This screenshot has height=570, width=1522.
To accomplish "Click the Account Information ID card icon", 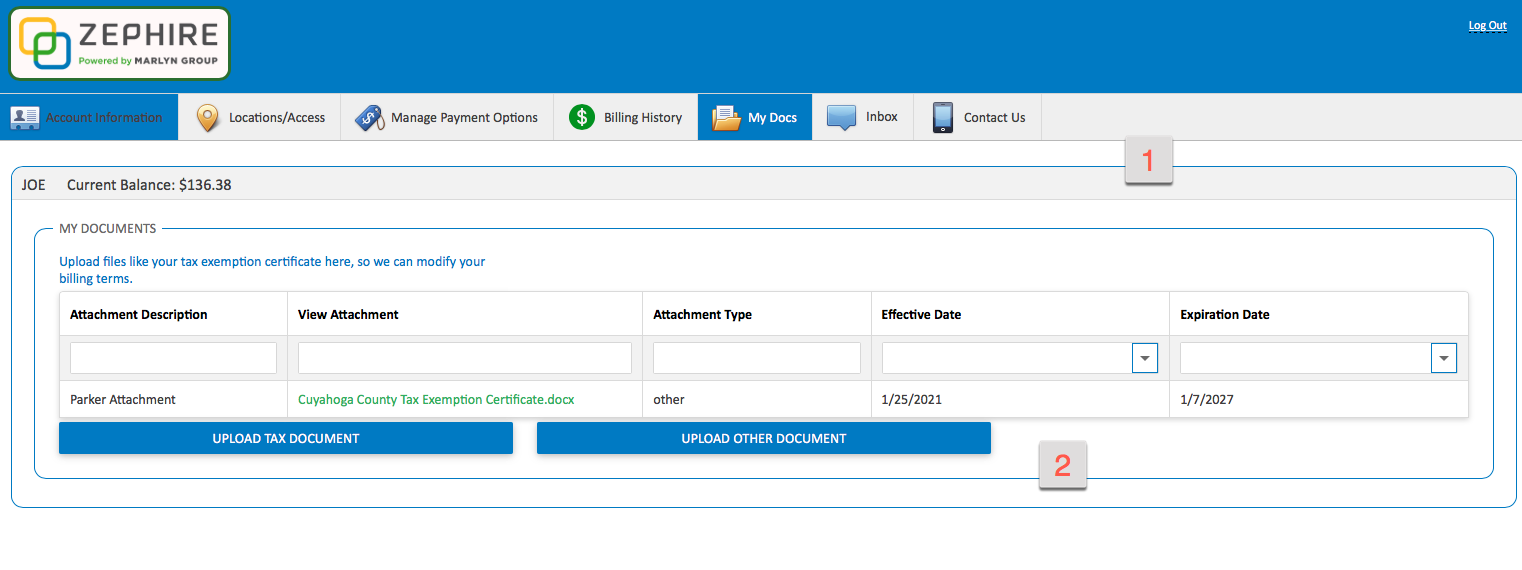I will pyautogui.click(x=25, y=117).
